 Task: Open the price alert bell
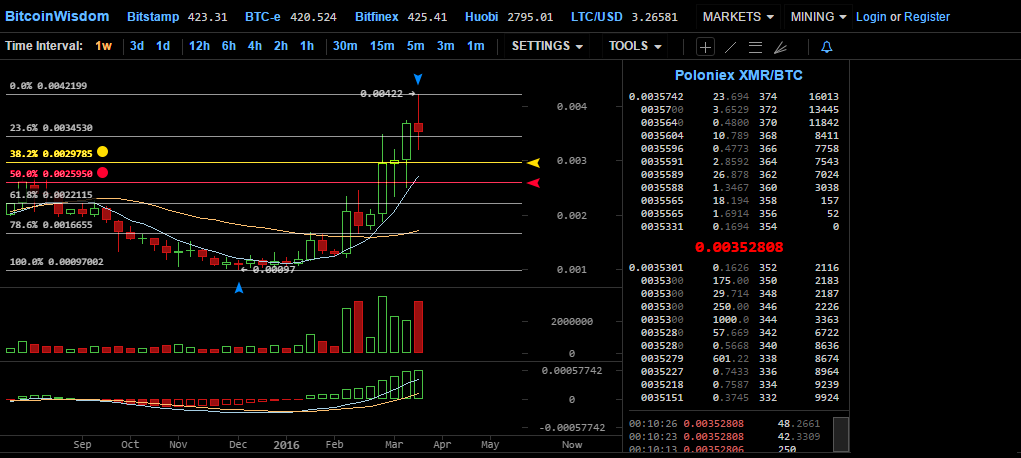(827, 46)
